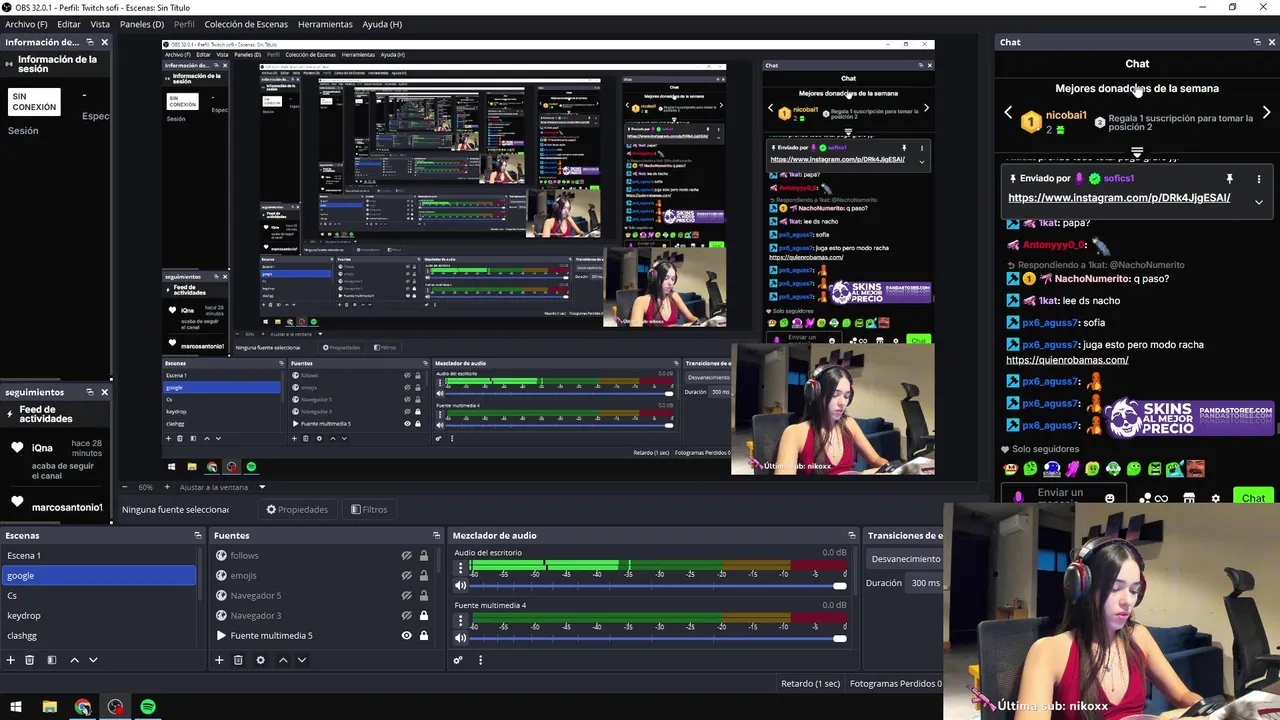Open the Vista menu
Screen dimensions: 1280x720
tap(100, 24)
